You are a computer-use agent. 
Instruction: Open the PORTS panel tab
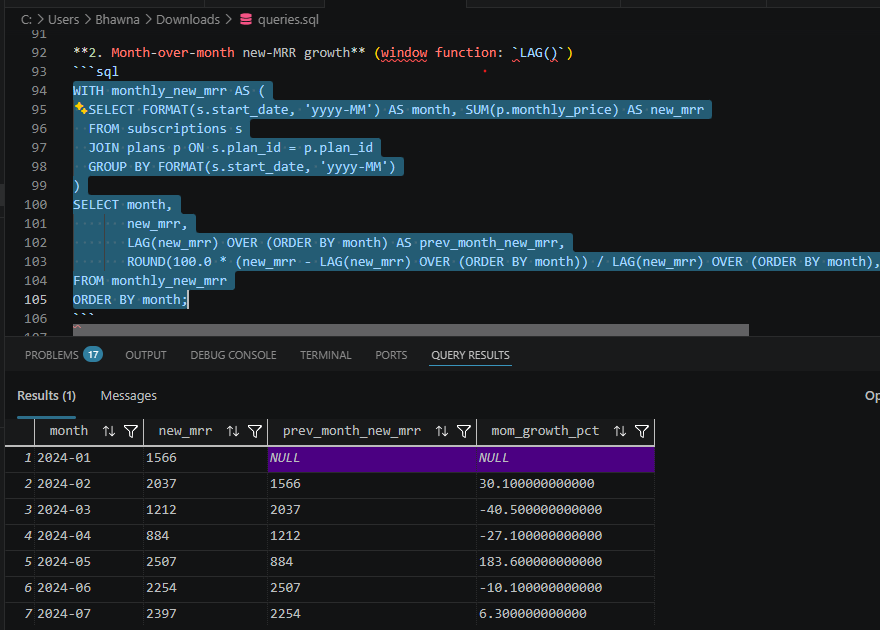click(x=391, y=355)
